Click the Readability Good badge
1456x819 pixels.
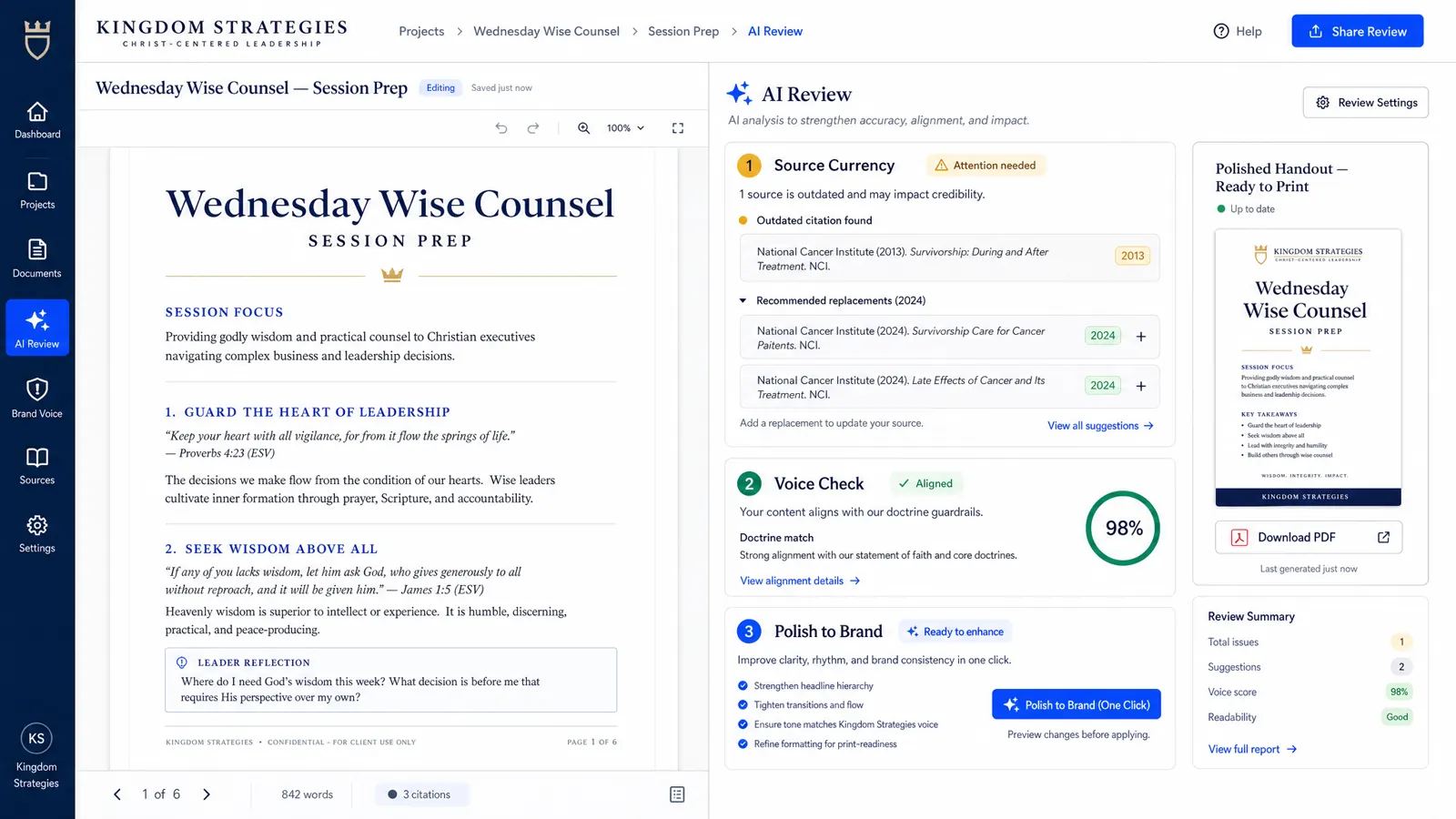coord(1397,717)
